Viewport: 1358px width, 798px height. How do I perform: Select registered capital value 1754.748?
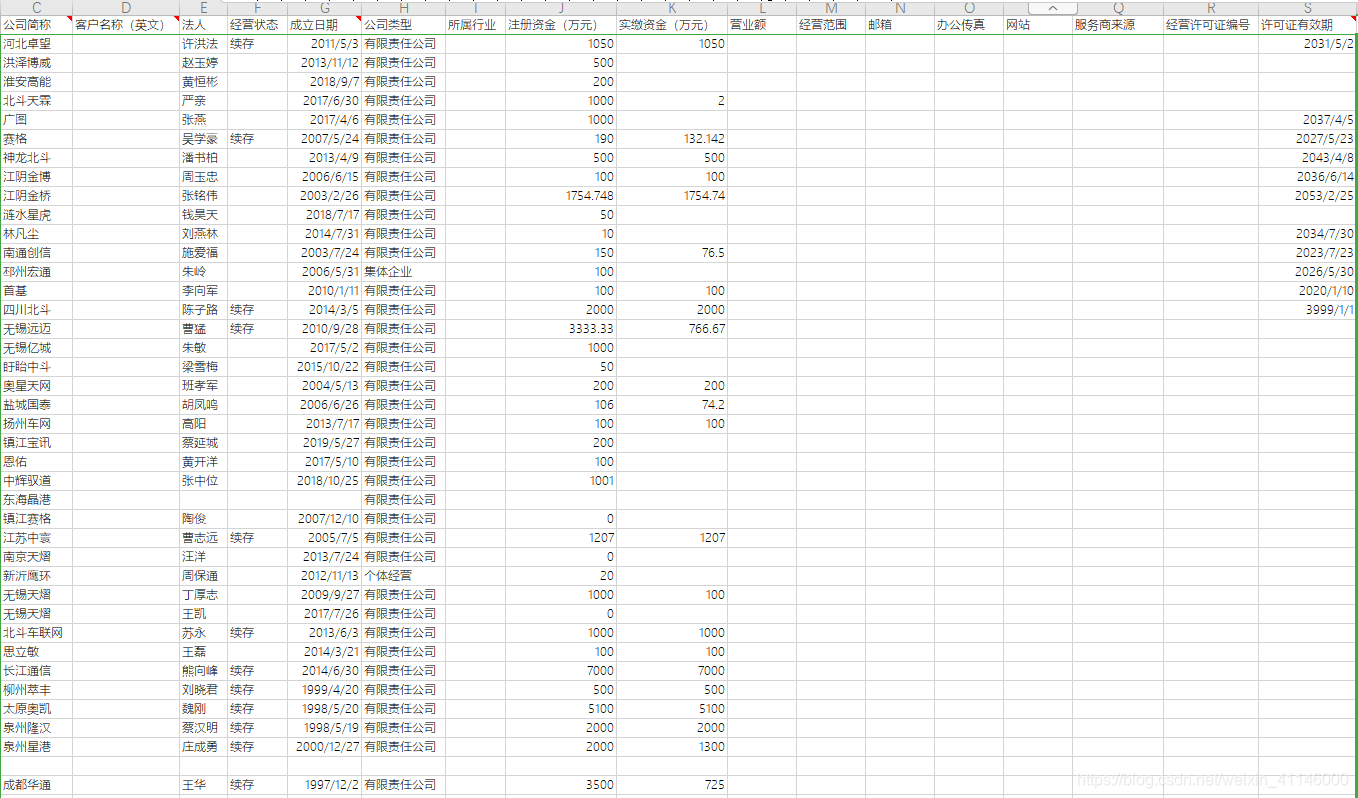click(560, 195)
